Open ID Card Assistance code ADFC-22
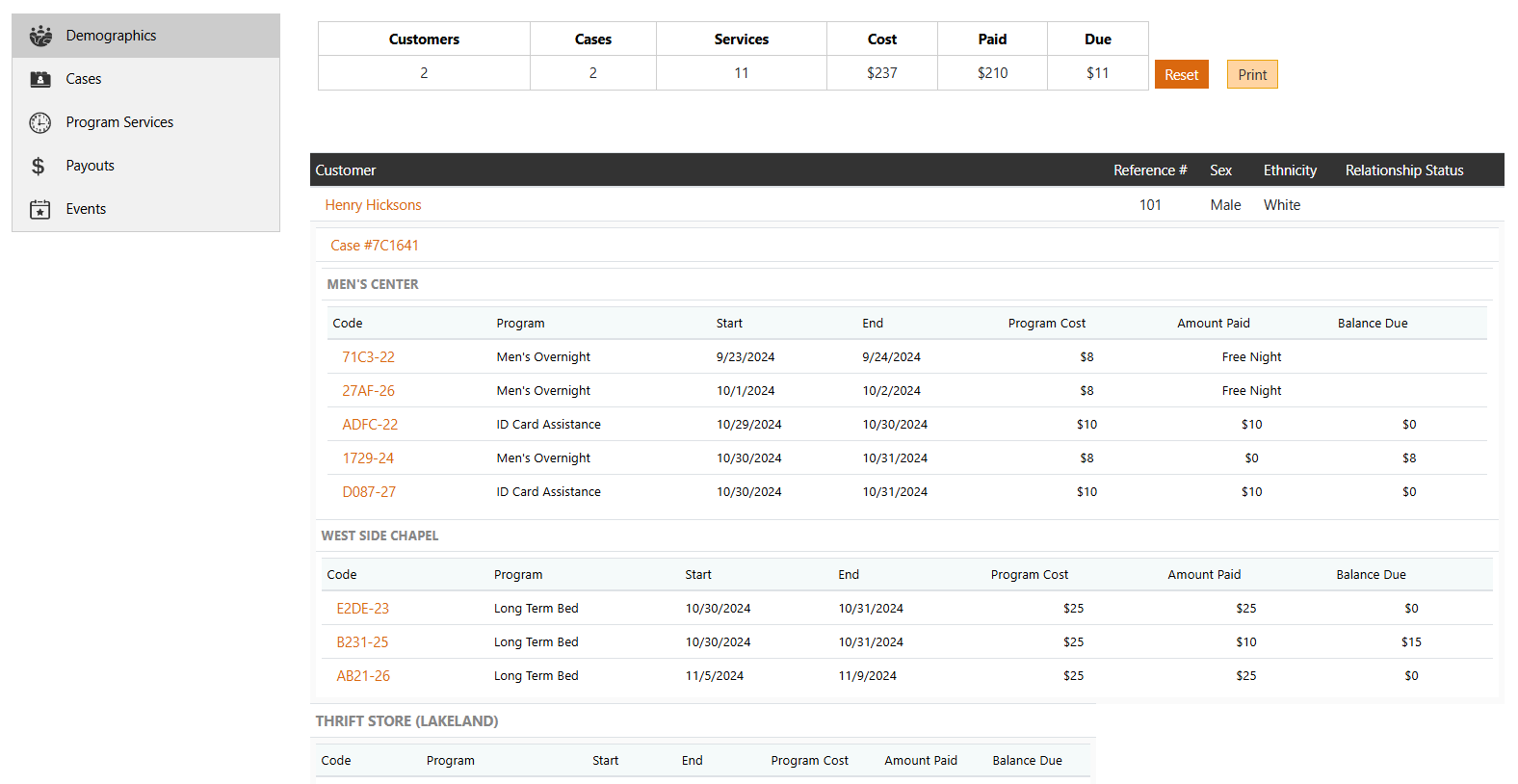This screenshot has width=1518, height=784. 370,425
